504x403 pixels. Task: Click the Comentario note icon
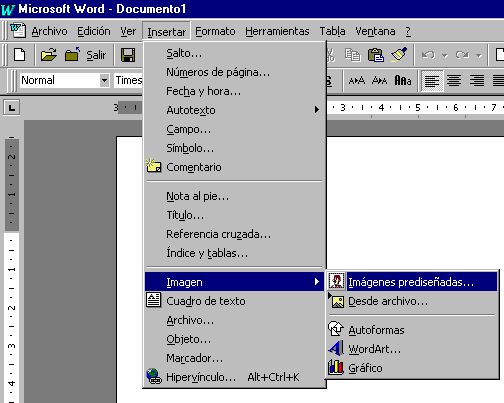tap(154, 166)
